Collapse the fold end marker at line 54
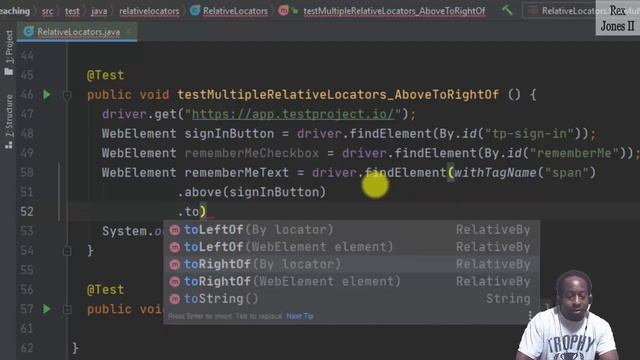Screen dimensions: 640x360 click(x=67, y=251)
